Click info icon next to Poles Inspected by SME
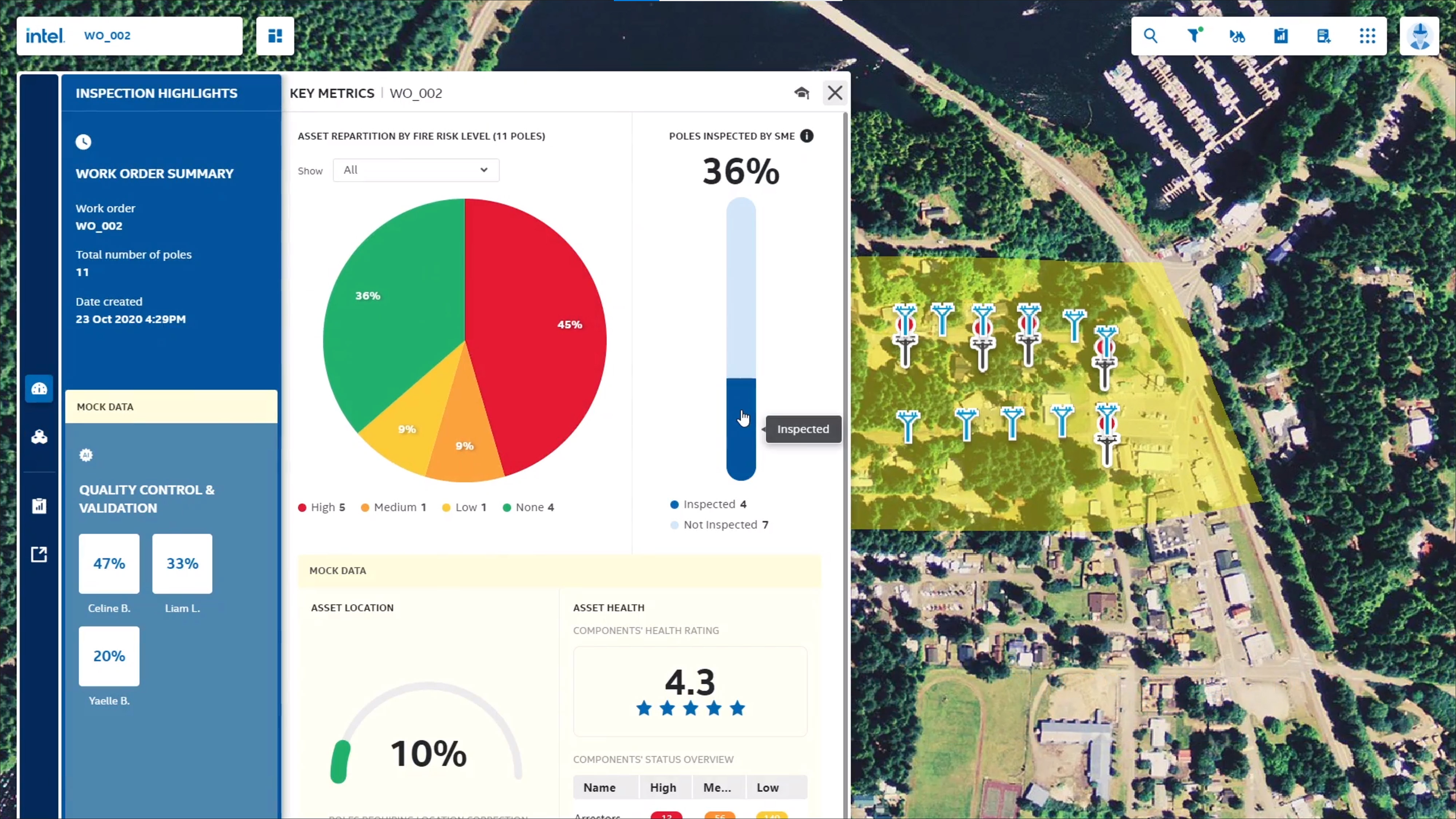The image size is (1456, 819). coord(807,136)
